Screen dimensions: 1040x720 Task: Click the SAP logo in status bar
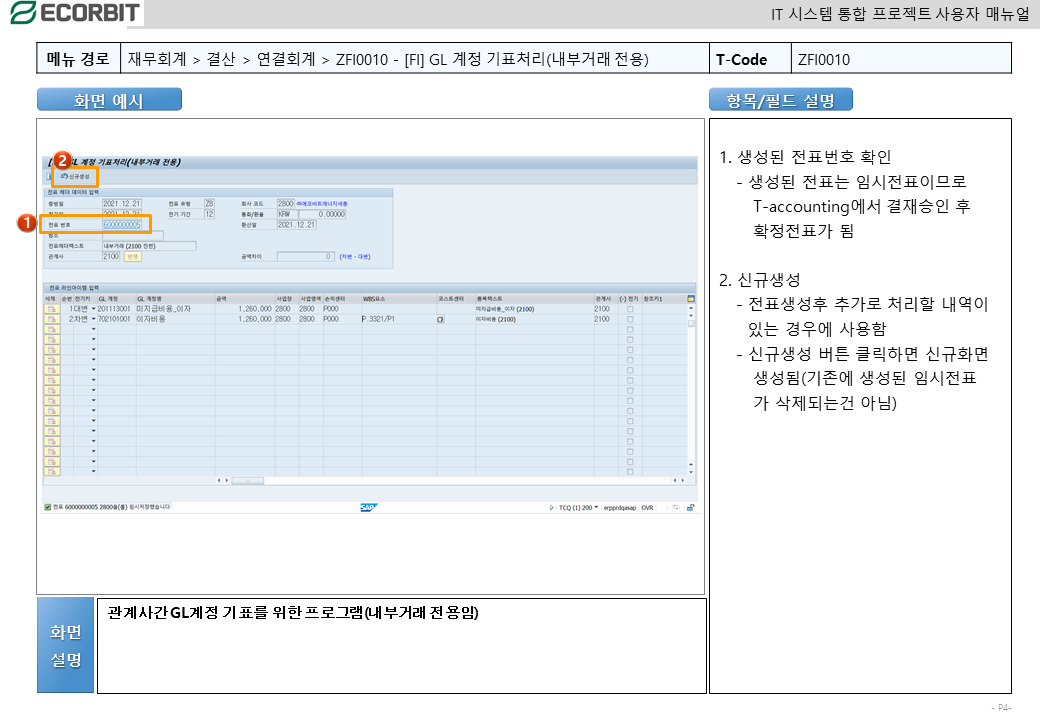point(367,507)
